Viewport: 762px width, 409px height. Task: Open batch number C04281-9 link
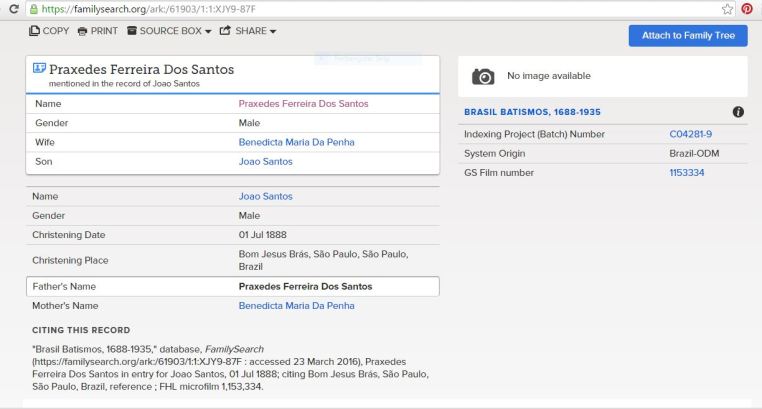click(690, 134)
